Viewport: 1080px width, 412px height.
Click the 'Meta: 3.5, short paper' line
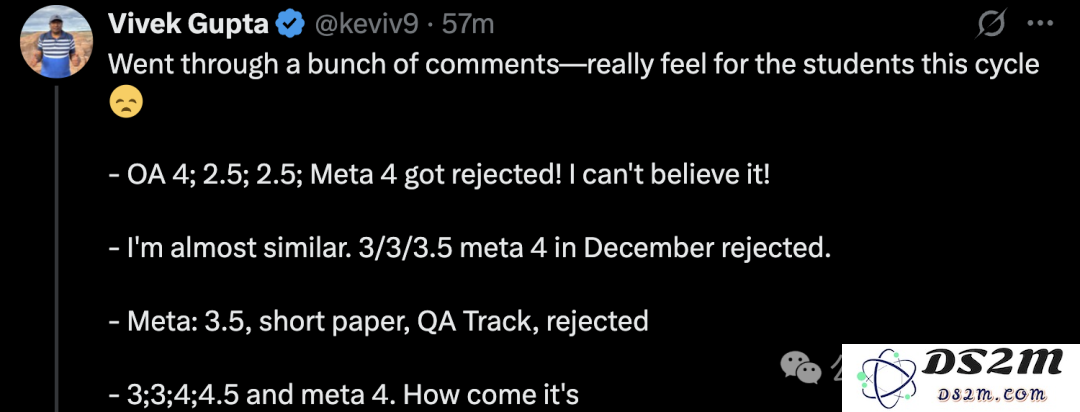coord(378,321)
